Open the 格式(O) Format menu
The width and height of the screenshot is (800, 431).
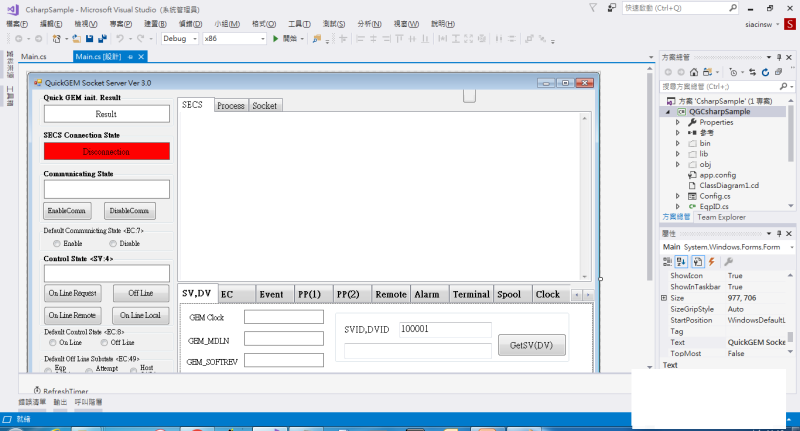[x=264, y=23]
